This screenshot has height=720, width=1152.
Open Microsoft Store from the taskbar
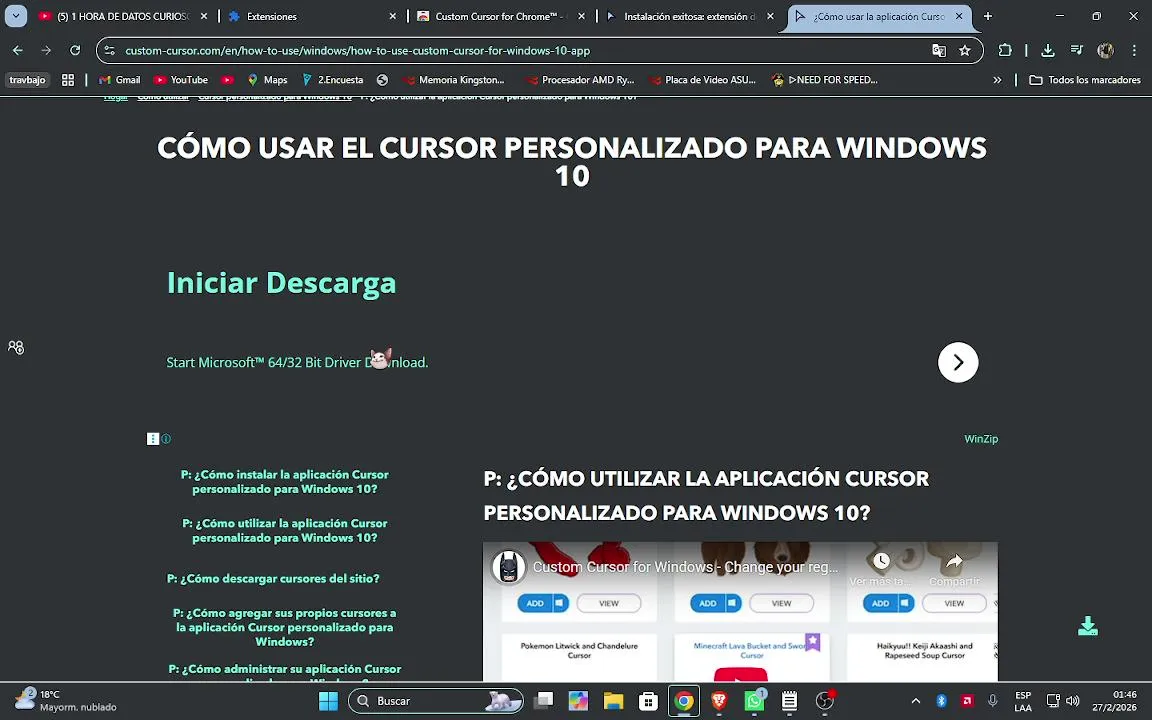648,701
